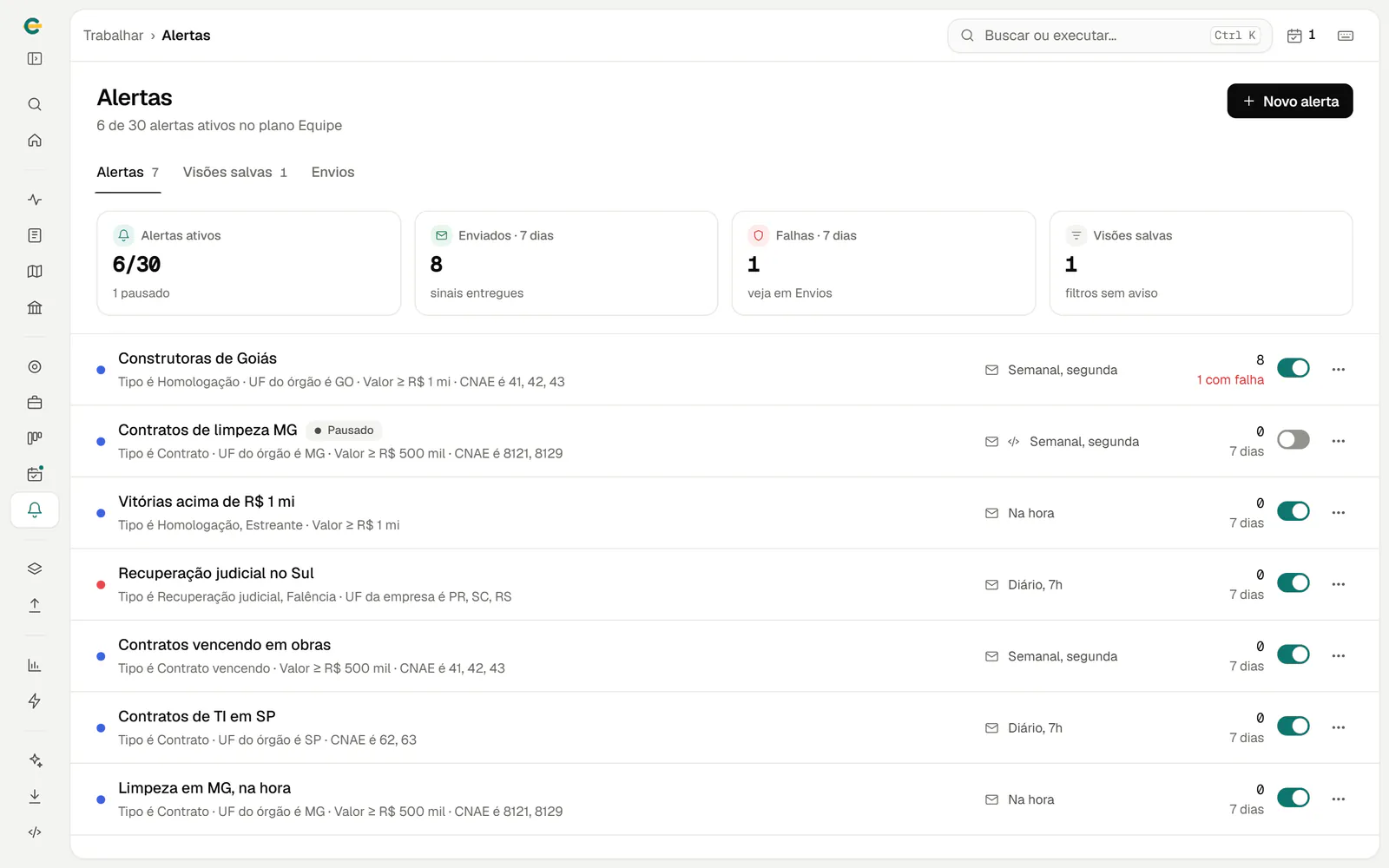Open the bell alerts icon in sidebar
Image resolution: width=1389 pixels, height=868 pixels.
click(x=35, y=510)
